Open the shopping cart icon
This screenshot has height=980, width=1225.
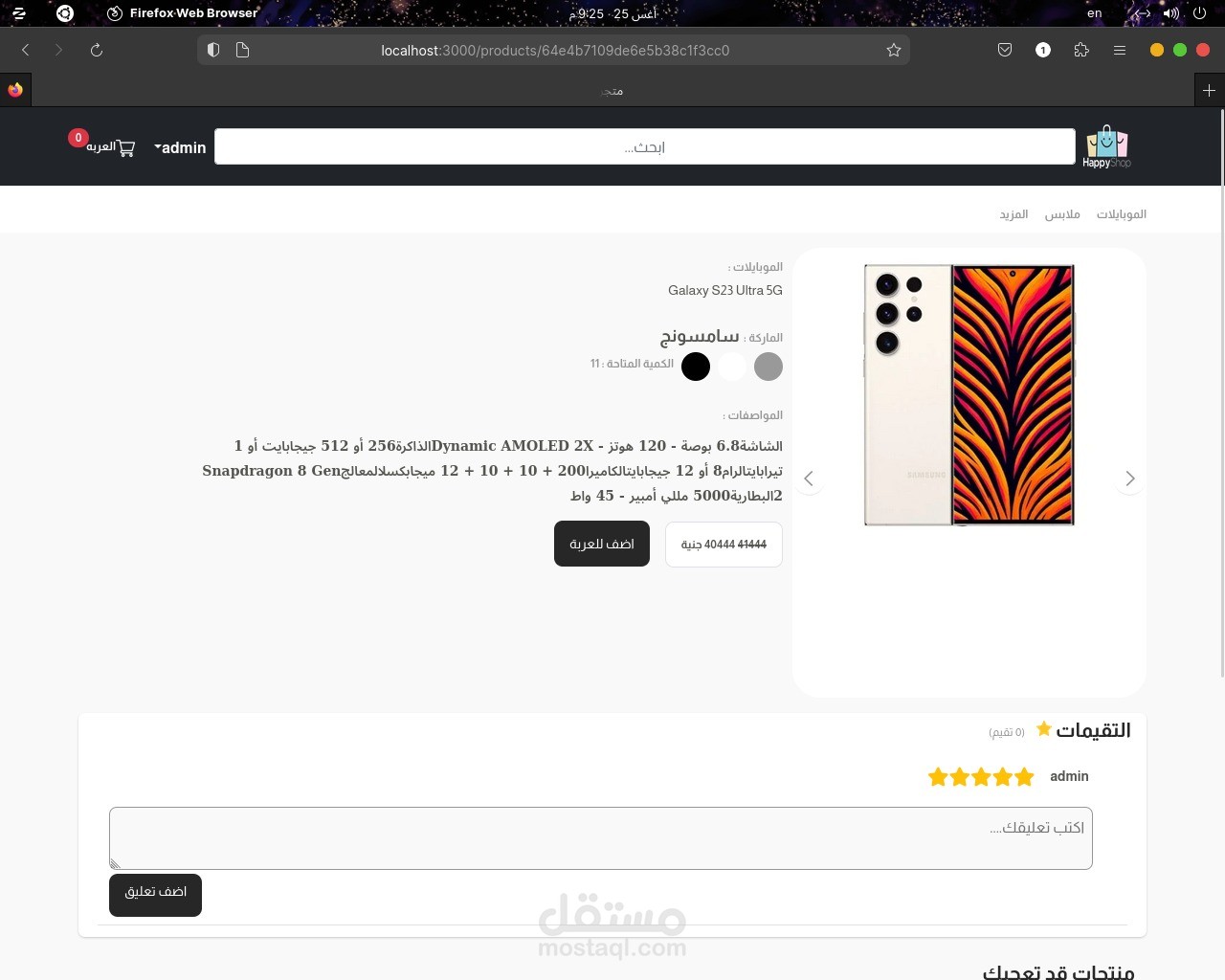[126, 147]
